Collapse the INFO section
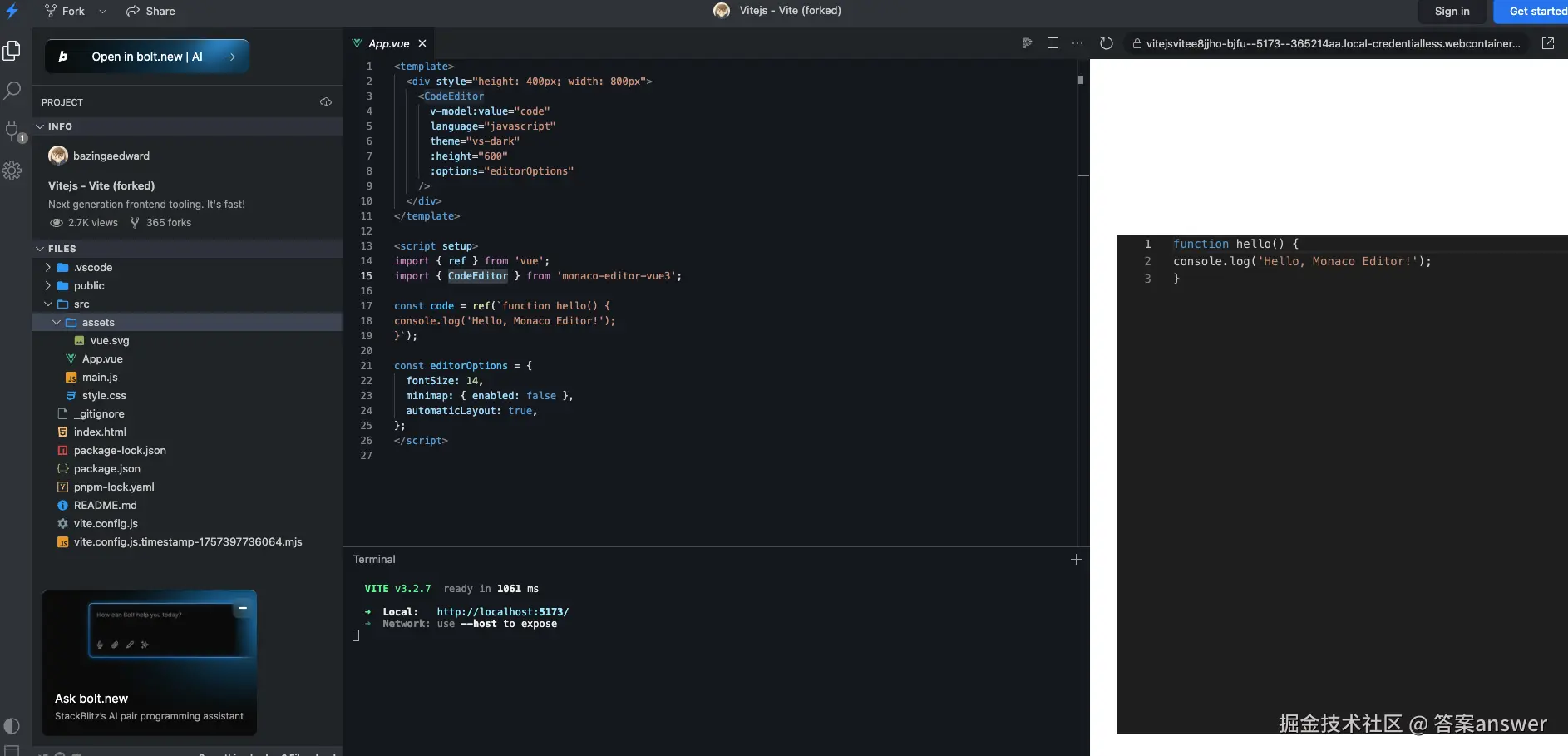Image resolution: width=1568 pixels, height=756 pixels. point(40,126)
